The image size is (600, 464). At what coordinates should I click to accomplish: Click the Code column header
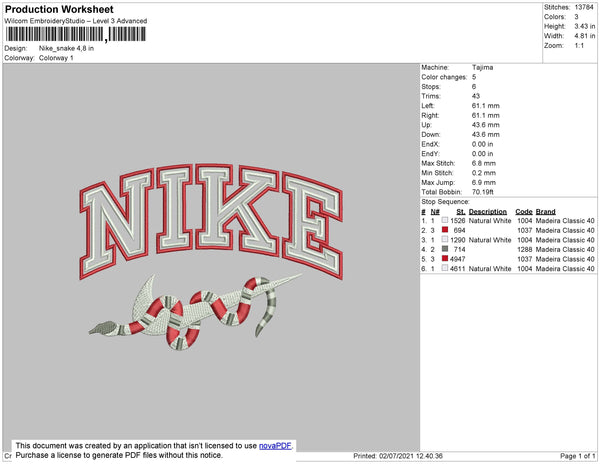point(524,212)
